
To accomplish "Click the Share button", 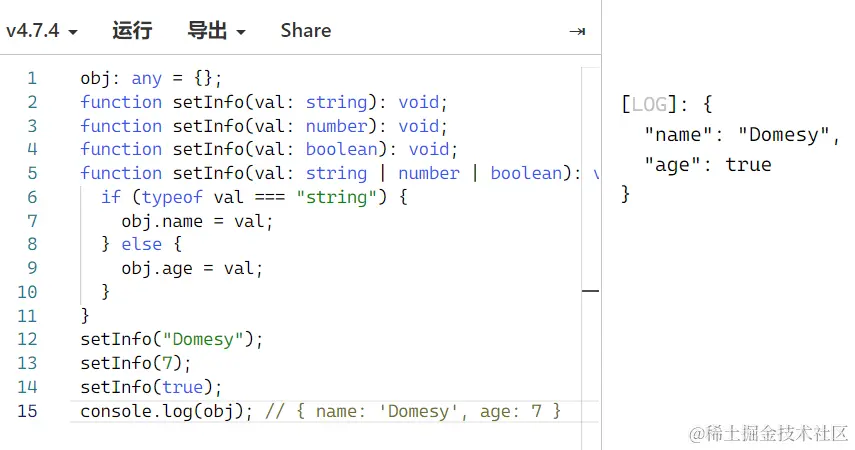I will pos(305,31).
